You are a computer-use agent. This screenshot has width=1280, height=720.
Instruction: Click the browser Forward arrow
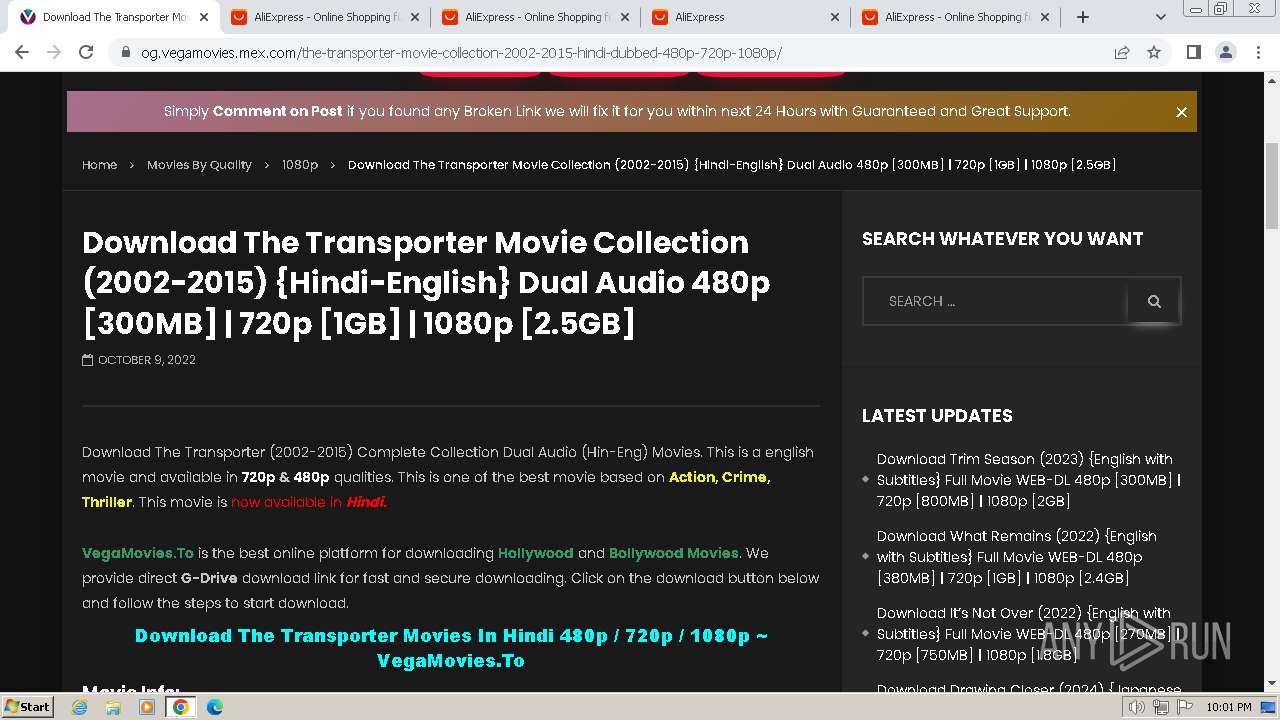(x=54, y=52)
